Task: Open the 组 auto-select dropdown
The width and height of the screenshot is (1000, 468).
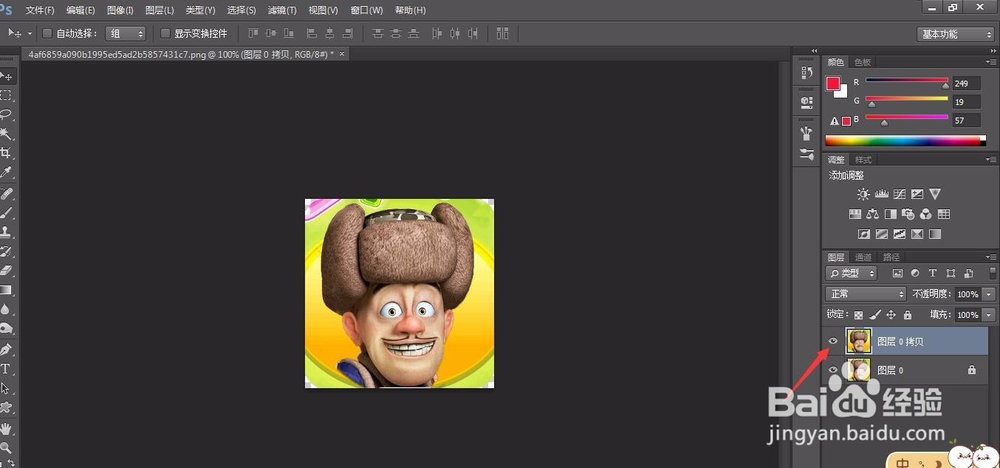Action: point(126,33)
